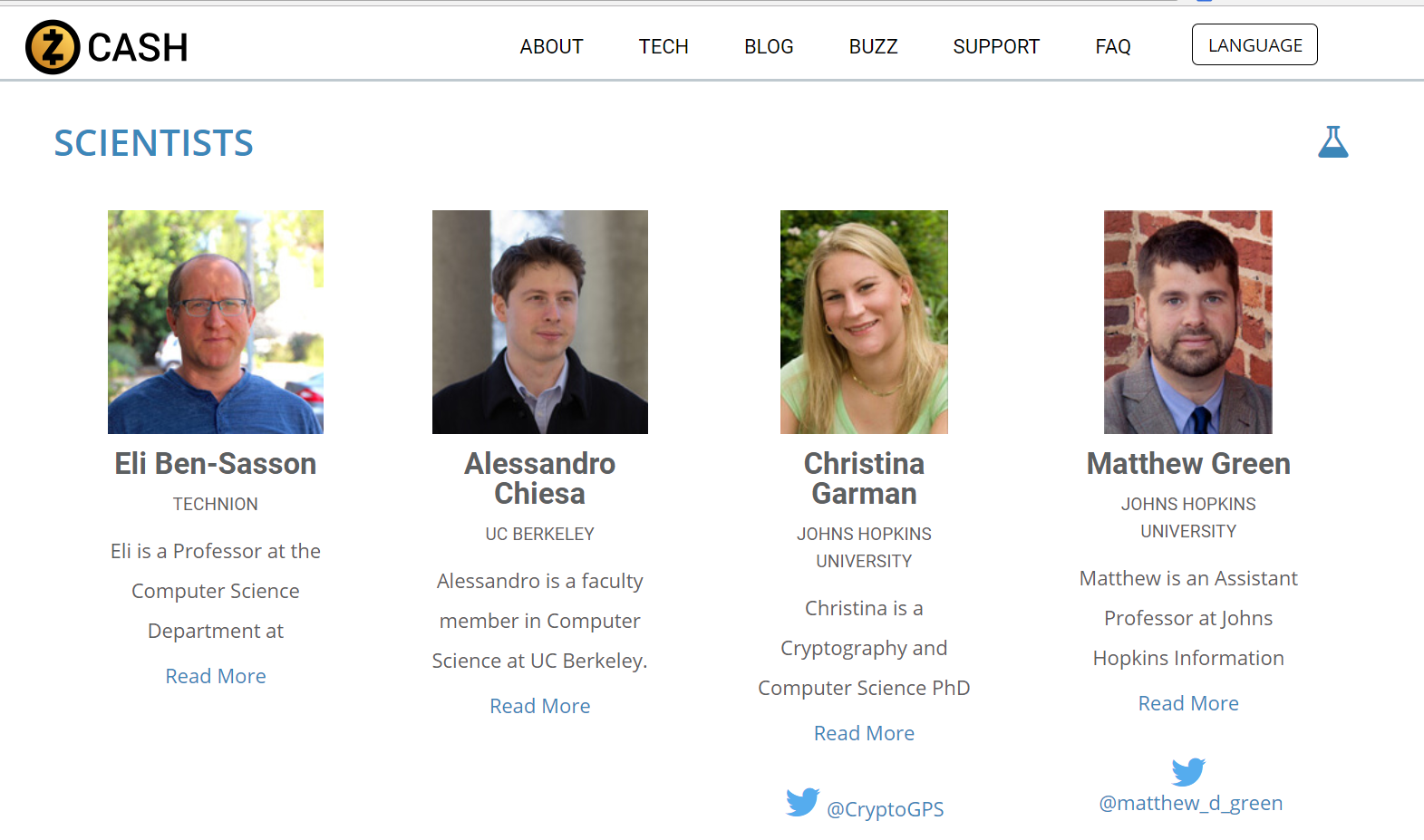Click the blue flask icon
Screen dimensions: 1424x840
pos(1332,142)
